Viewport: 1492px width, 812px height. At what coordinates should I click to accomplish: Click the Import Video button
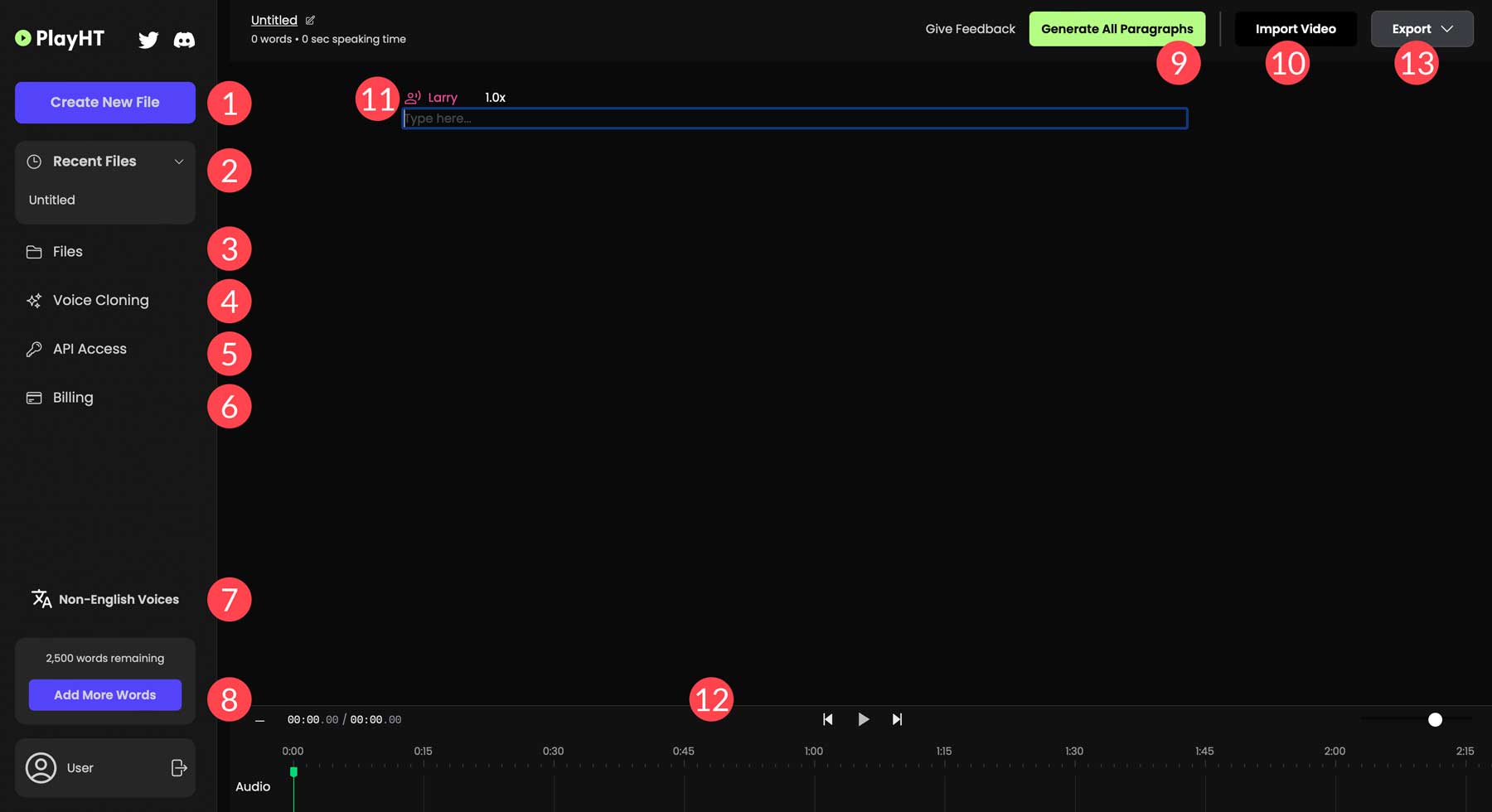[1296, 28]
